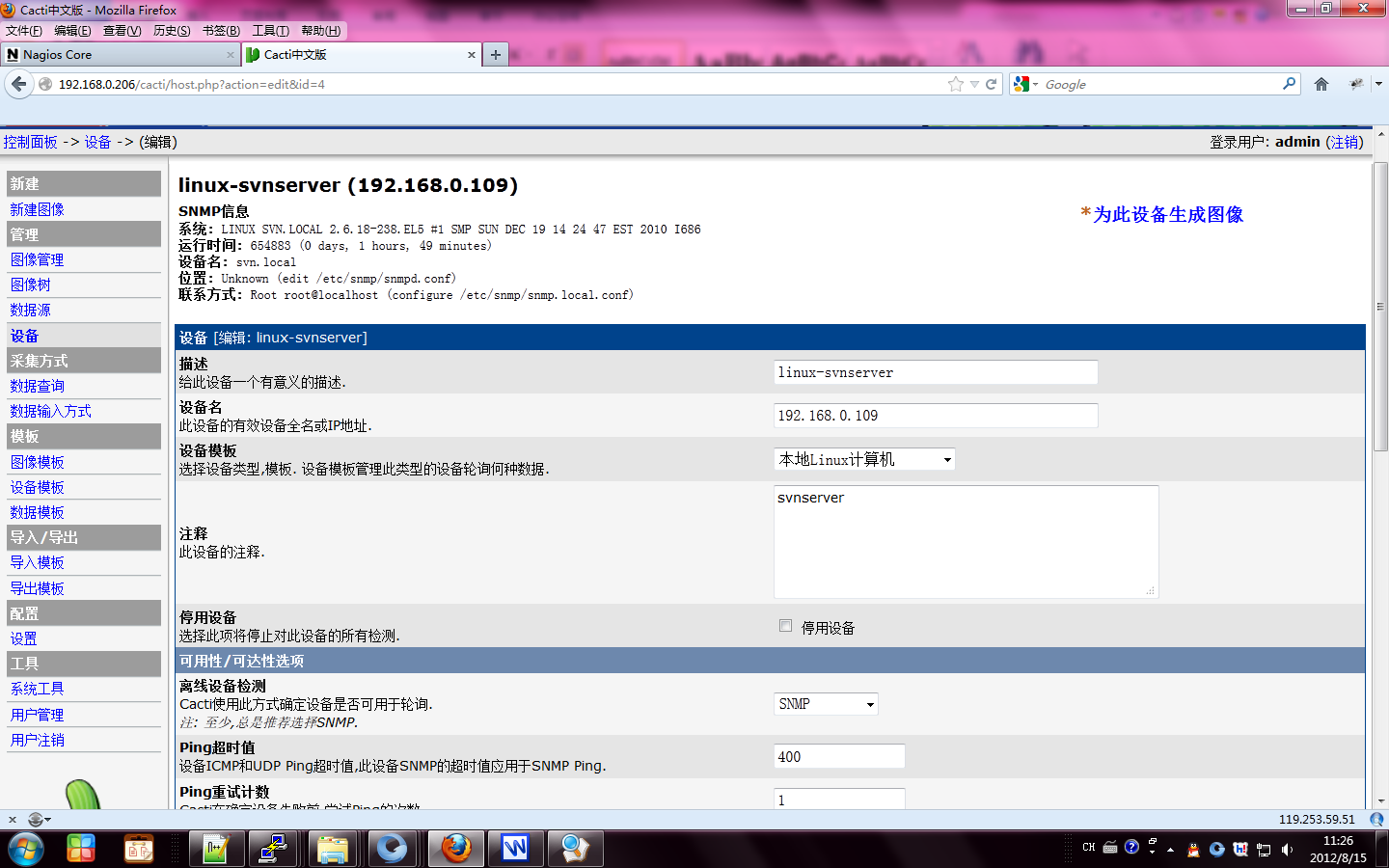The image size is (1389, 868).
Task: Click the 控制面板 breadcrumb link
Action: (x=30, y=142)
